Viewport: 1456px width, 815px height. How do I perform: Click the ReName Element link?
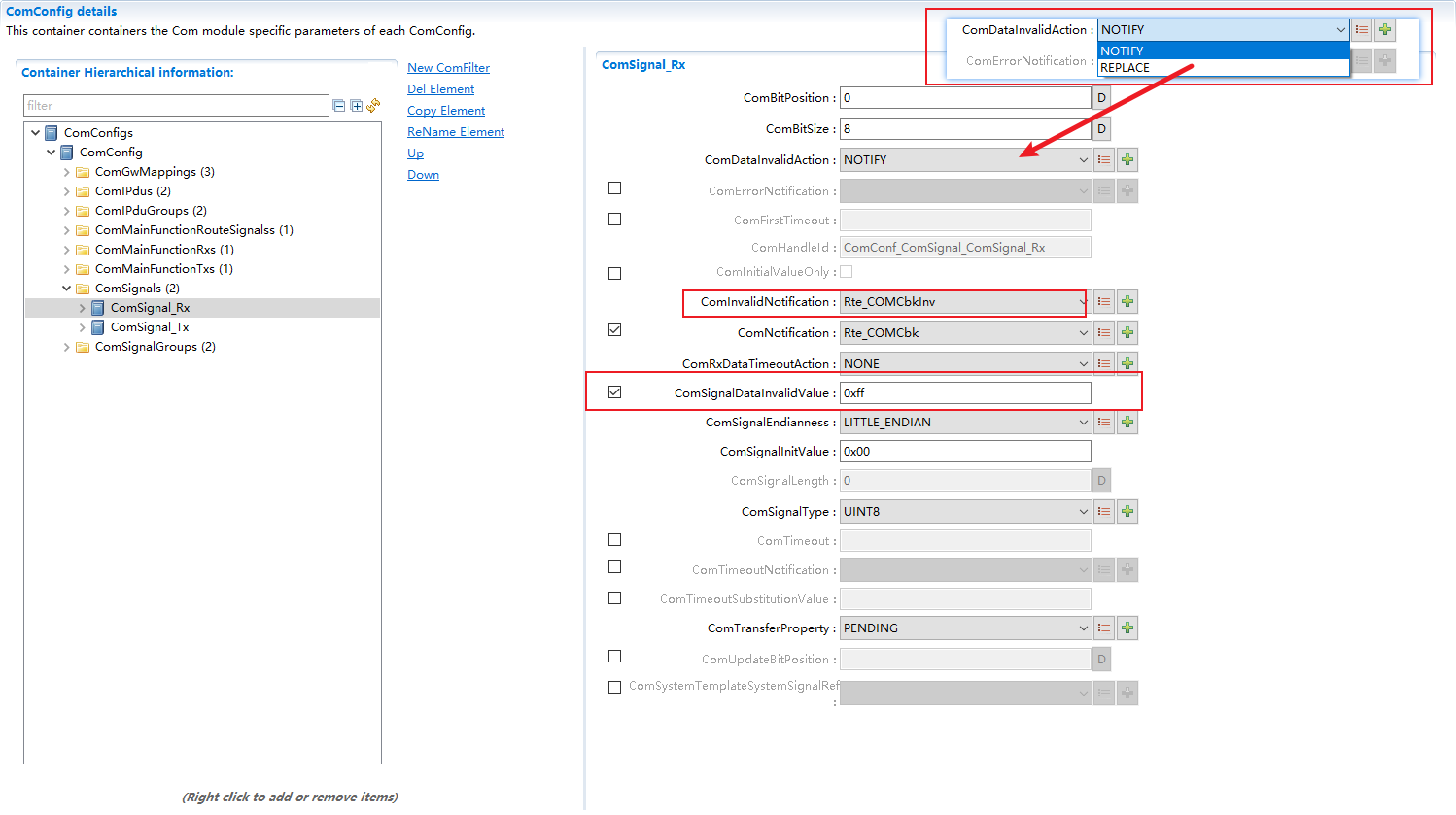(x=456, y=132)
